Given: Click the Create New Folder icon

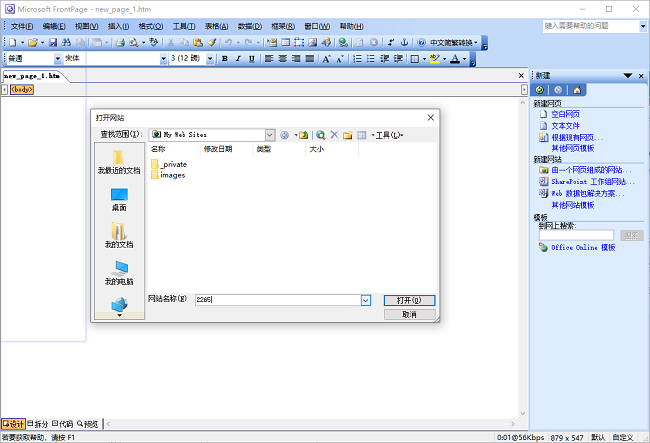Looking at the screenshot, I should [348, 134].
